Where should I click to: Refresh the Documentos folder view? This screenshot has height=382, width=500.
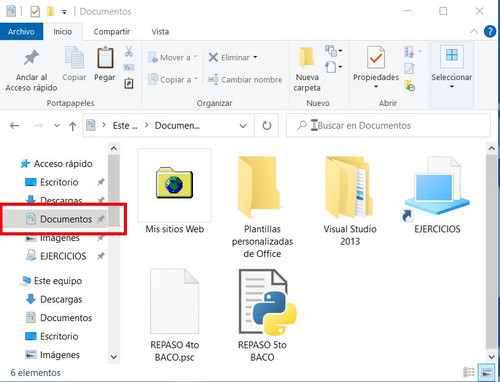(267, 126)
